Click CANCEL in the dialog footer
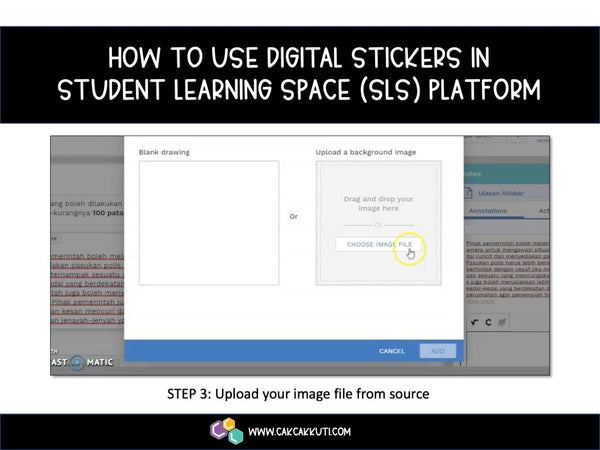600x450 pixels. 391,351
